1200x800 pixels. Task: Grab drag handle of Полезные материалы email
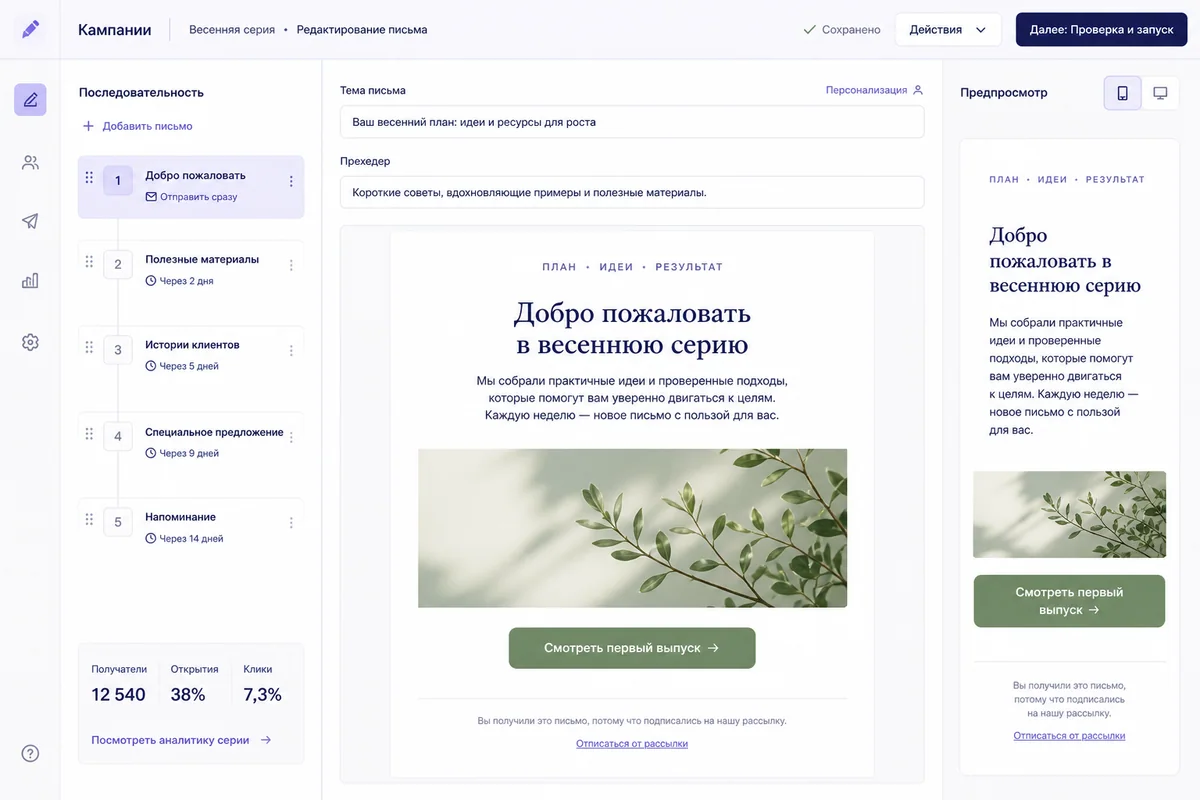click(x=89, y=262)
